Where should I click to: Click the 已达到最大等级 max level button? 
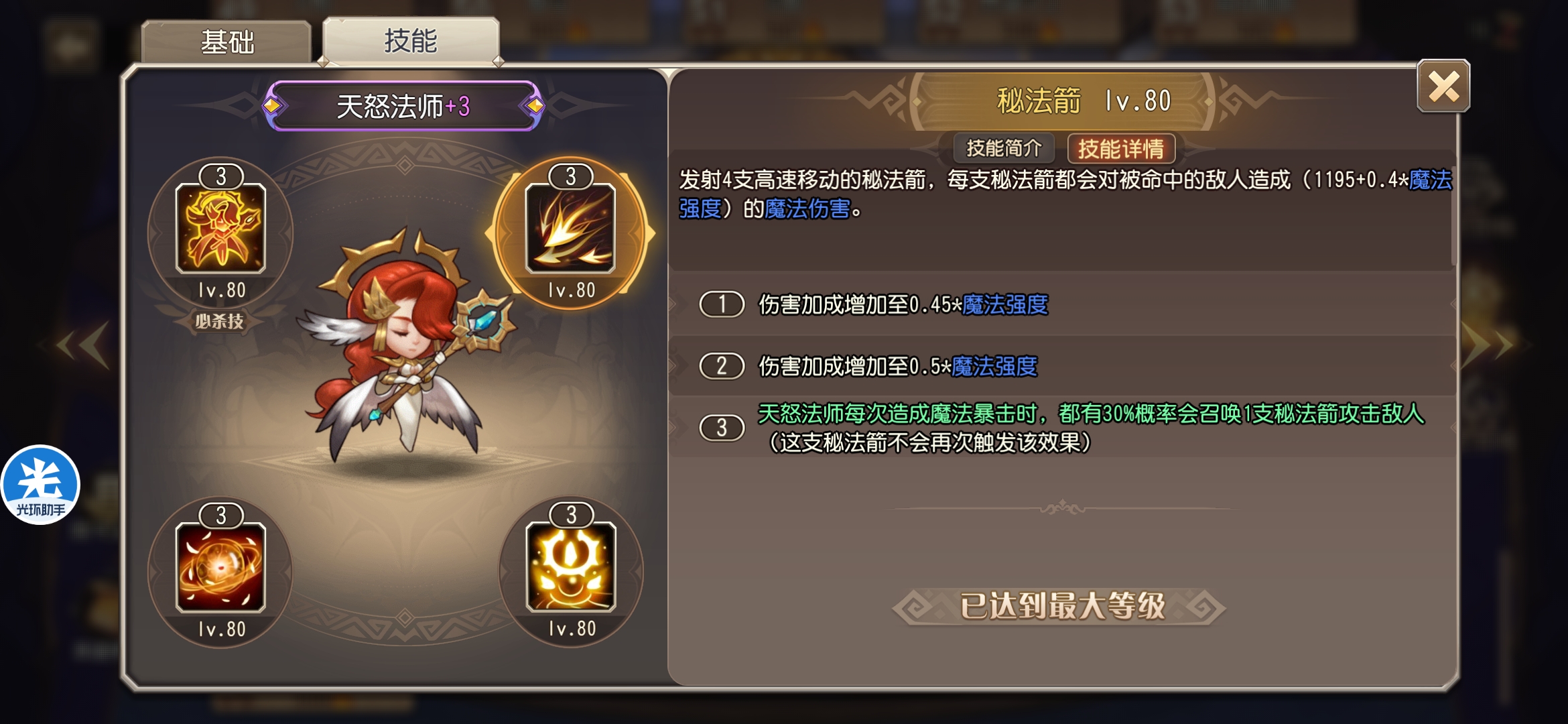[x=1061, y=607]
